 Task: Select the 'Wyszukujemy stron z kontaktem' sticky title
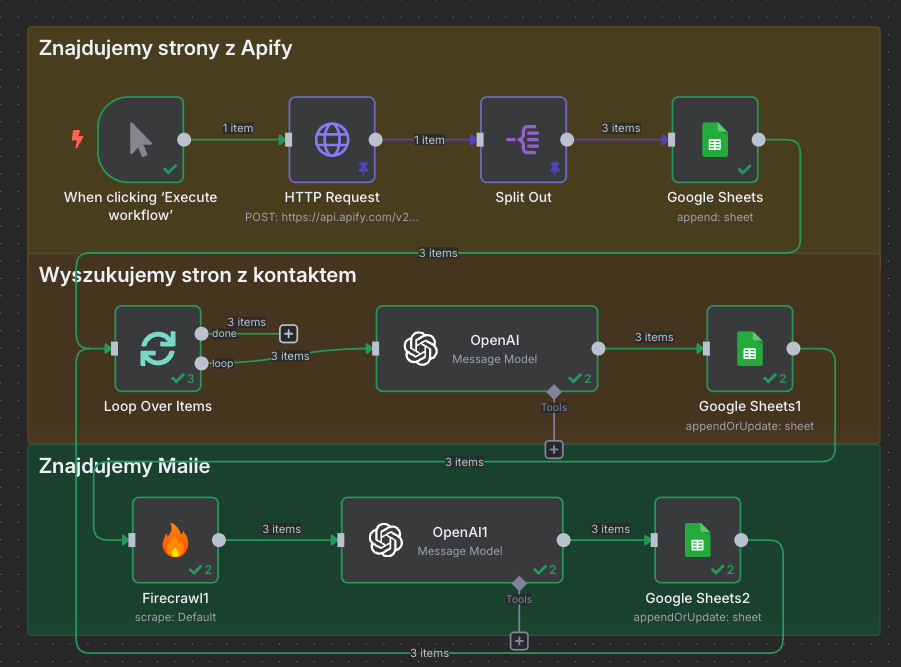click(x=197, y=275)
